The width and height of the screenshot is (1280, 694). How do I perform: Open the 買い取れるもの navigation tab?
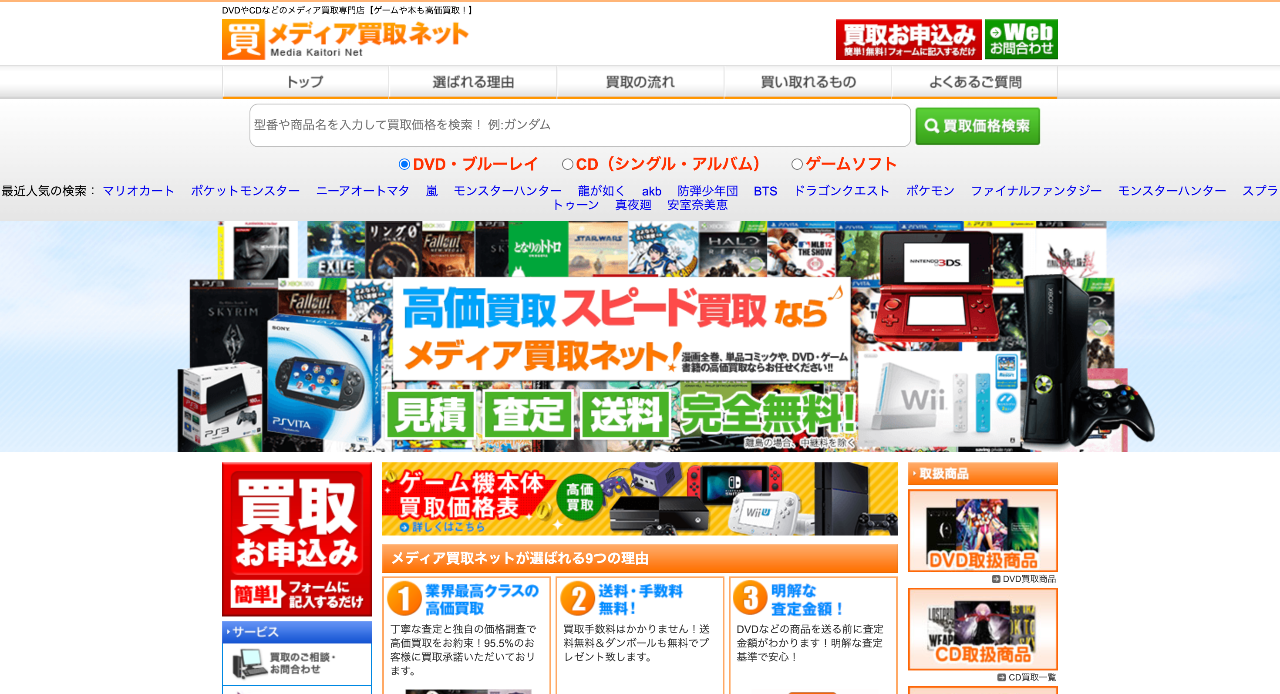pos(808,82)
